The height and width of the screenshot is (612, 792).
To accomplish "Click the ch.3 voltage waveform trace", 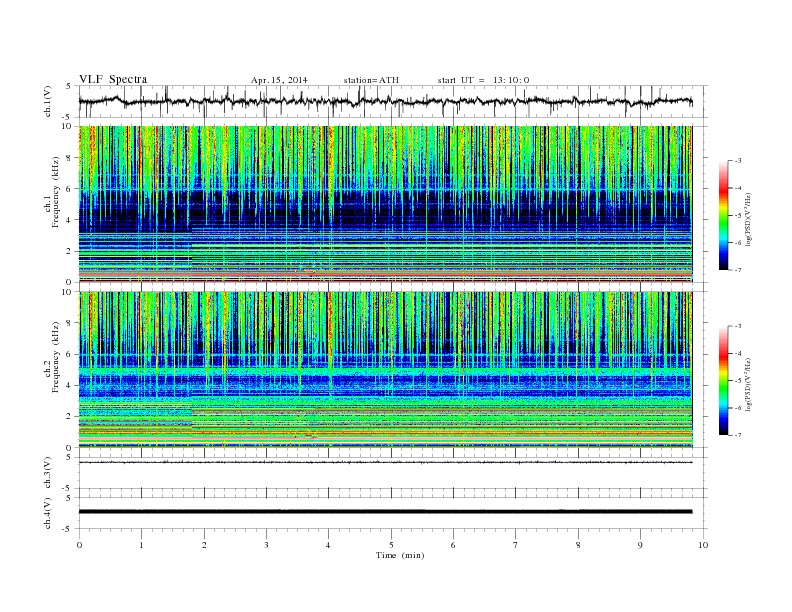I will click(385, 462).
